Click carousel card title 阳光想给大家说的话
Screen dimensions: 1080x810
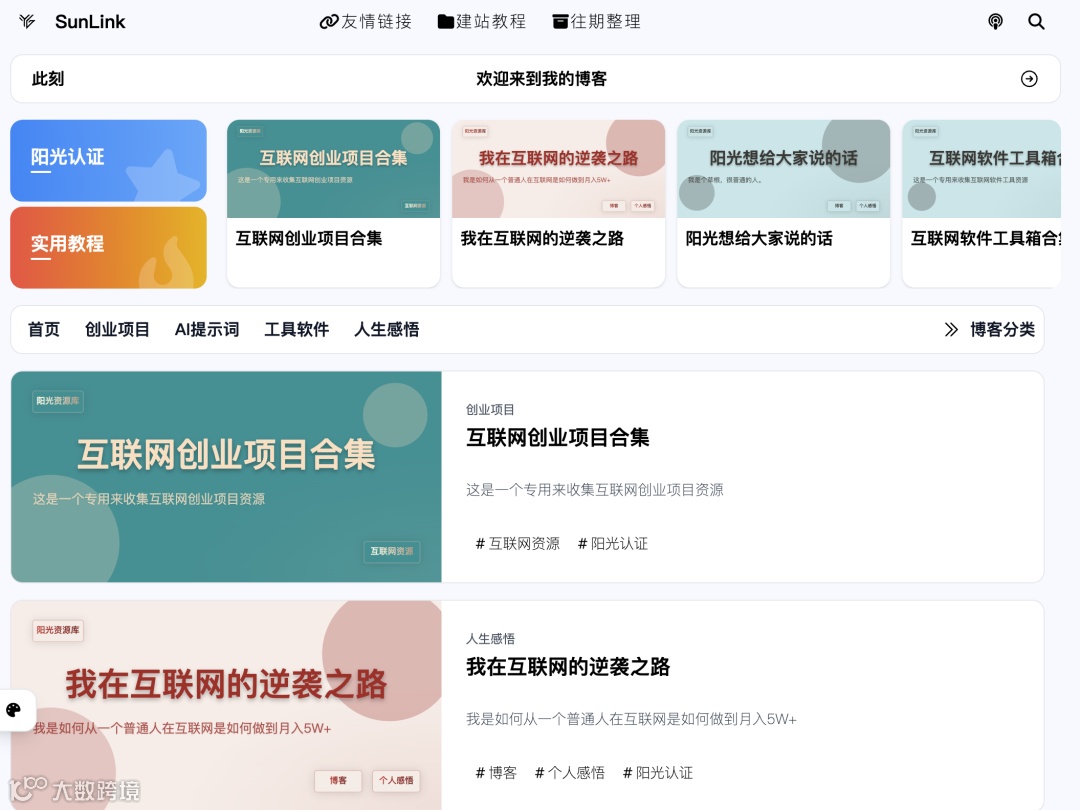tap(759, 238)
